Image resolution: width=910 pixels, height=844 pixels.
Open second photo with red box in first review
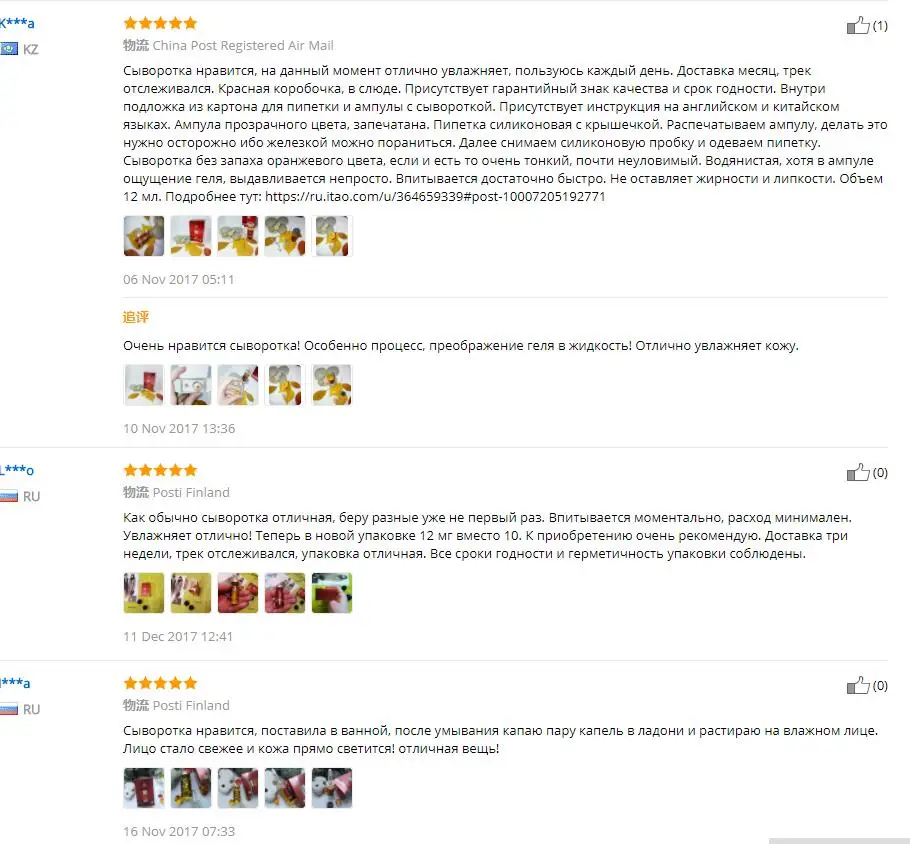[191, 236]
